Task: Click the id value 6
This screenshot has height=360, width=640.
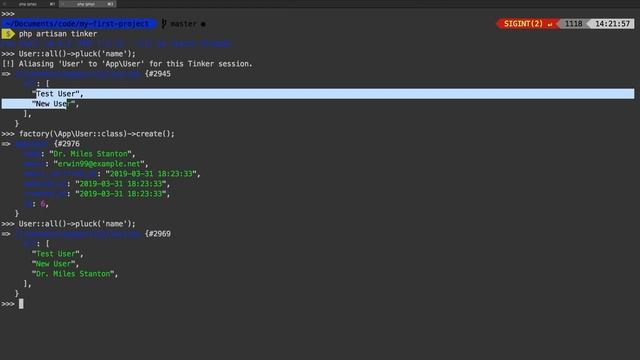Action: pyautogui.click(x=43, y=204)
